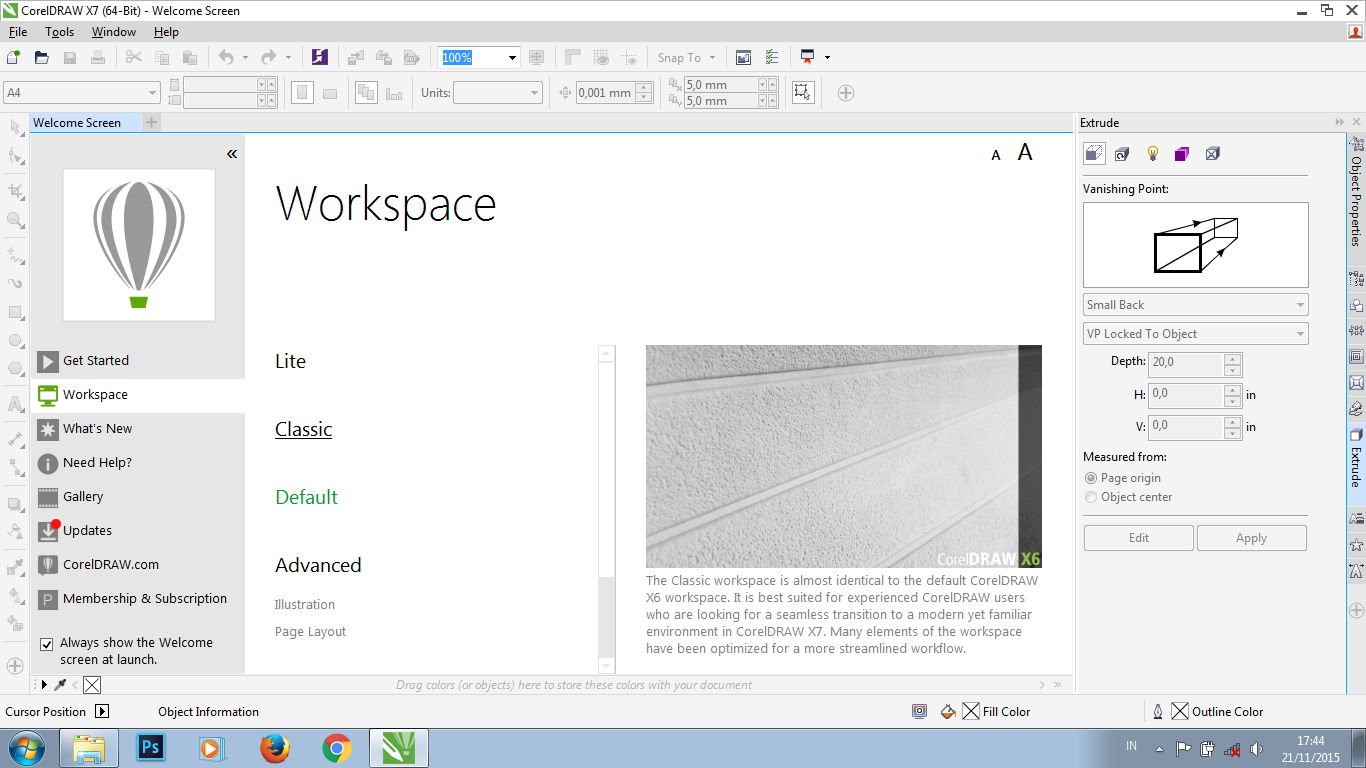The image size is (1366, 768).
Task: Click the Treat as Filled selection icon
Action: tap(802, 92)
